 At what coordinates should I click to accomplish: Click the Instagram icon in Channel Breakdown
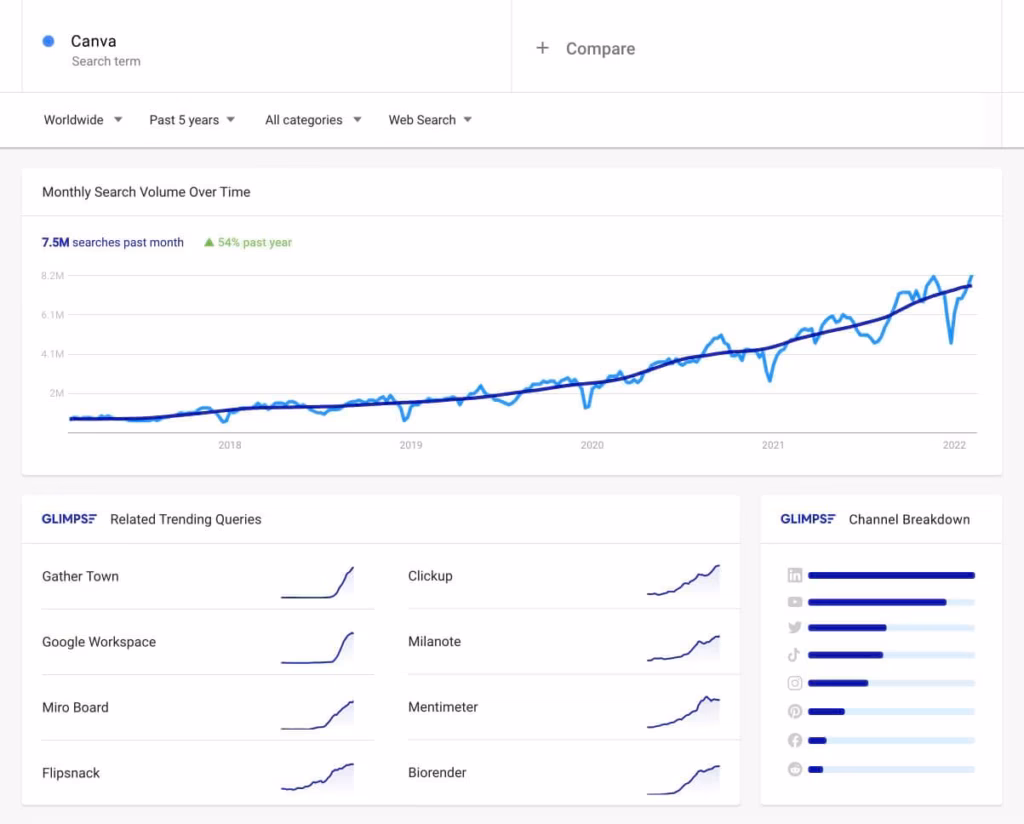pos(794,683)
